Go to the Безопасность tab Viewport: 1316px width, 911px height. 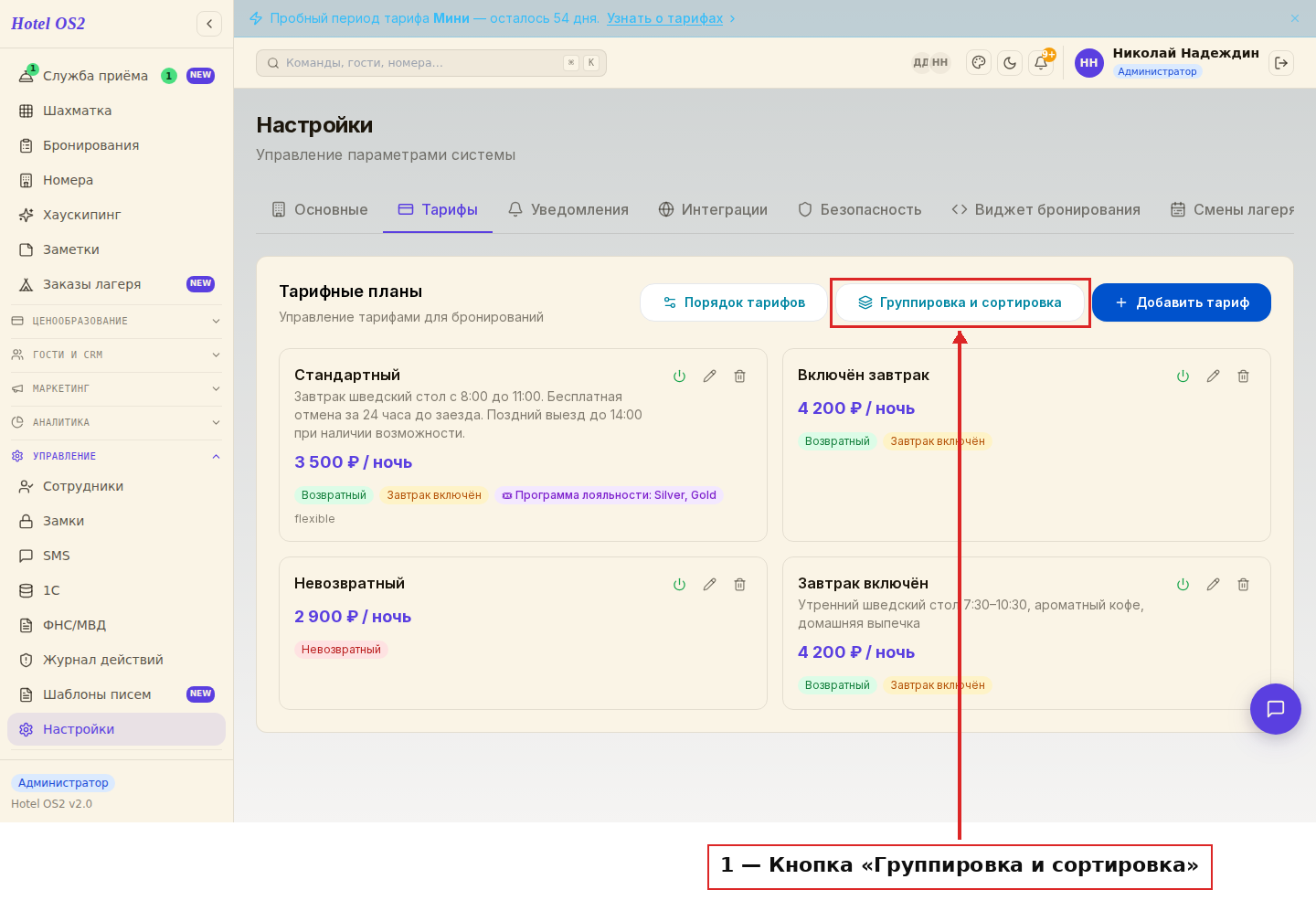[x=860, y=210]
